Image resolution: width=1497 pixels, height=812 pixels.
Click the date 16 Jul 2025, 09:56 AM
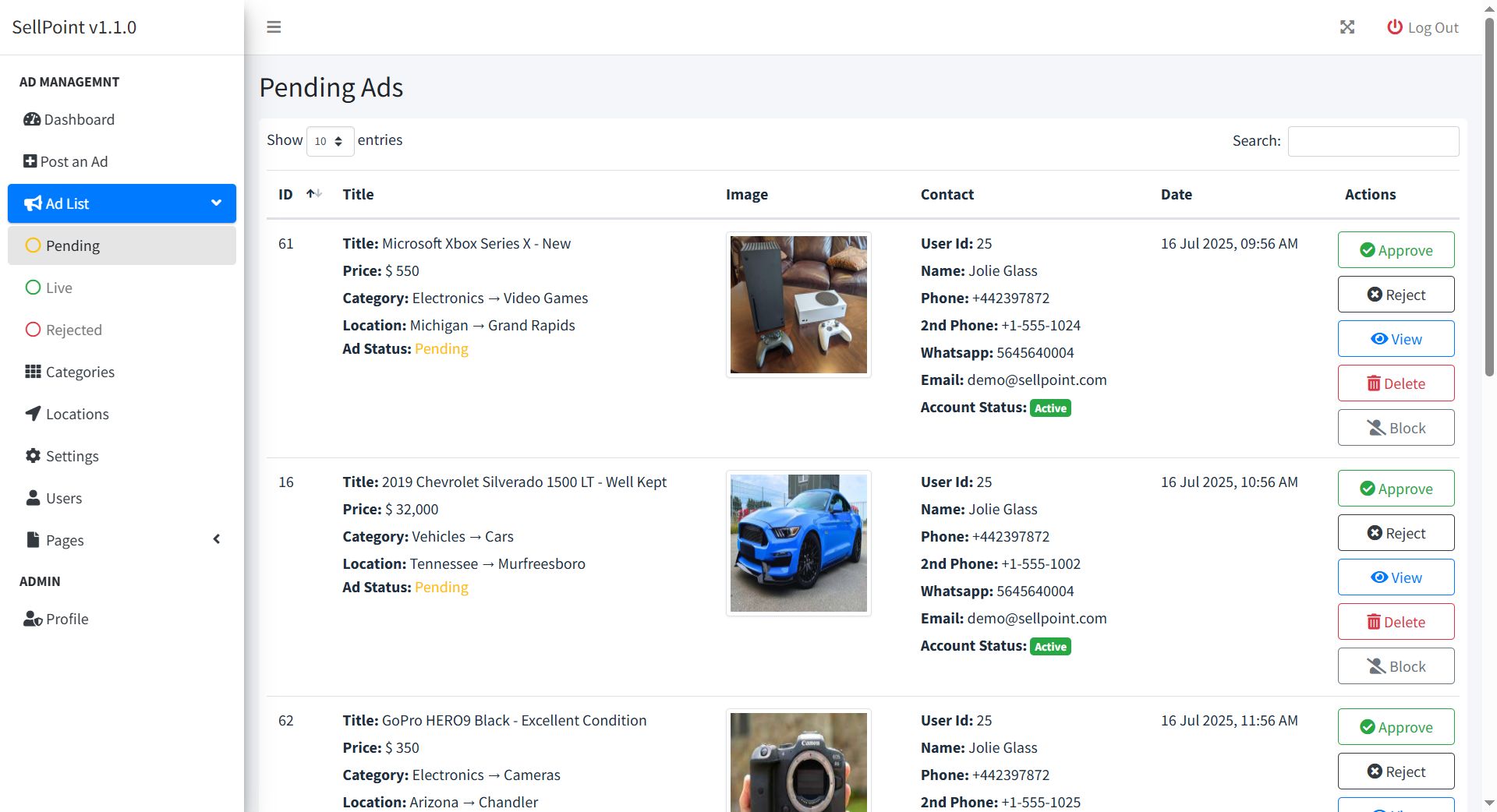1229,244
